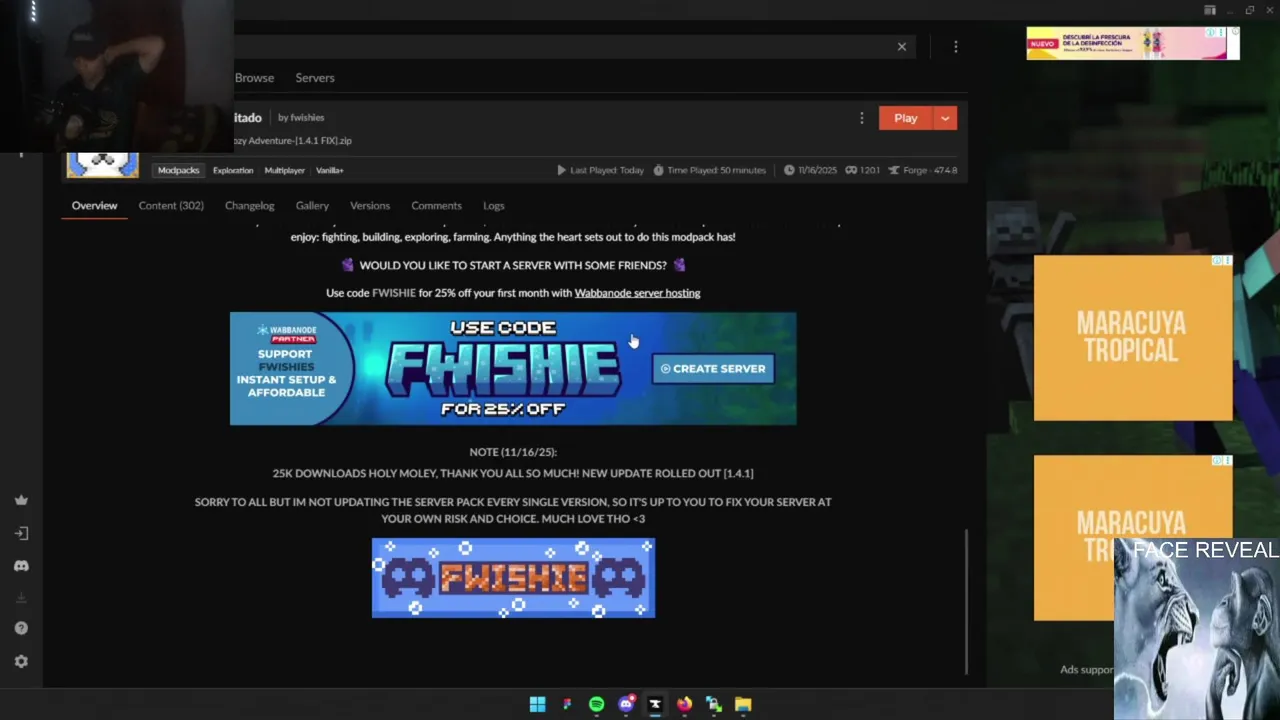This screenshot has height=720, width=1280.
Task: Go to the Browse tab
Action: click(254, 77)
